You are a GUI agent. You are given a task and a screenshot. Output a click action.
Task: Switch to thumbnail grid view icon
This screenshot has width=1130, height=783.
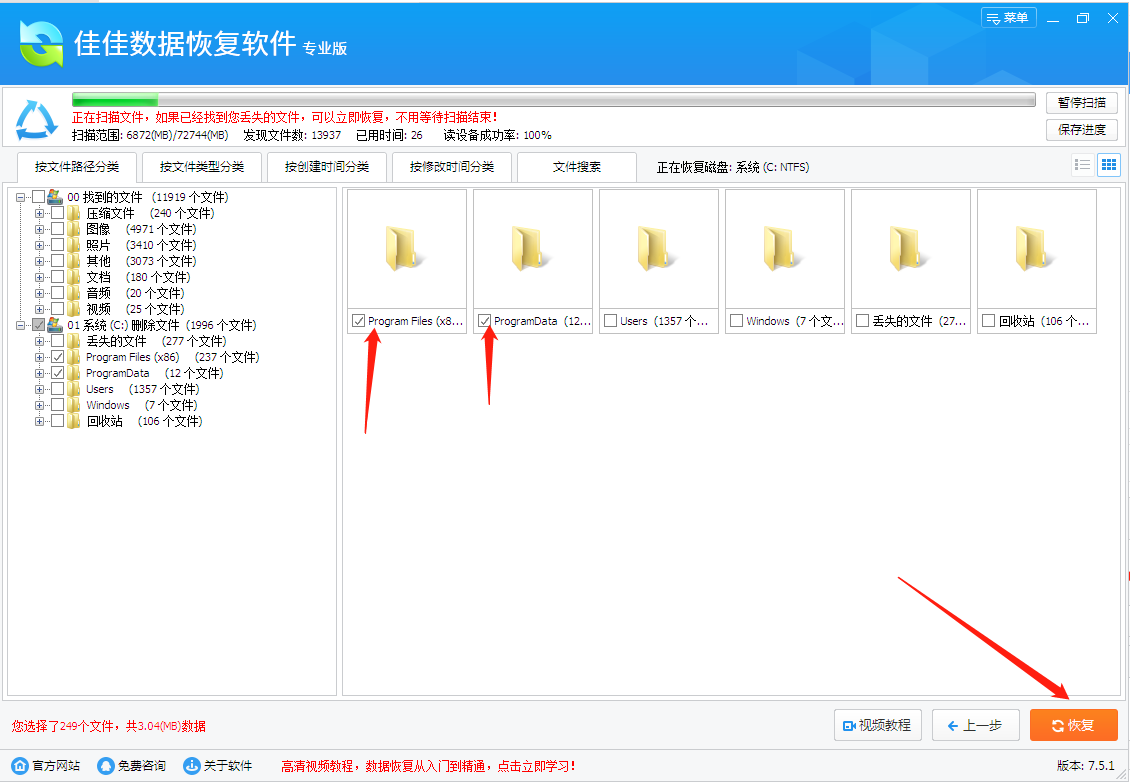coord(1108,165)
